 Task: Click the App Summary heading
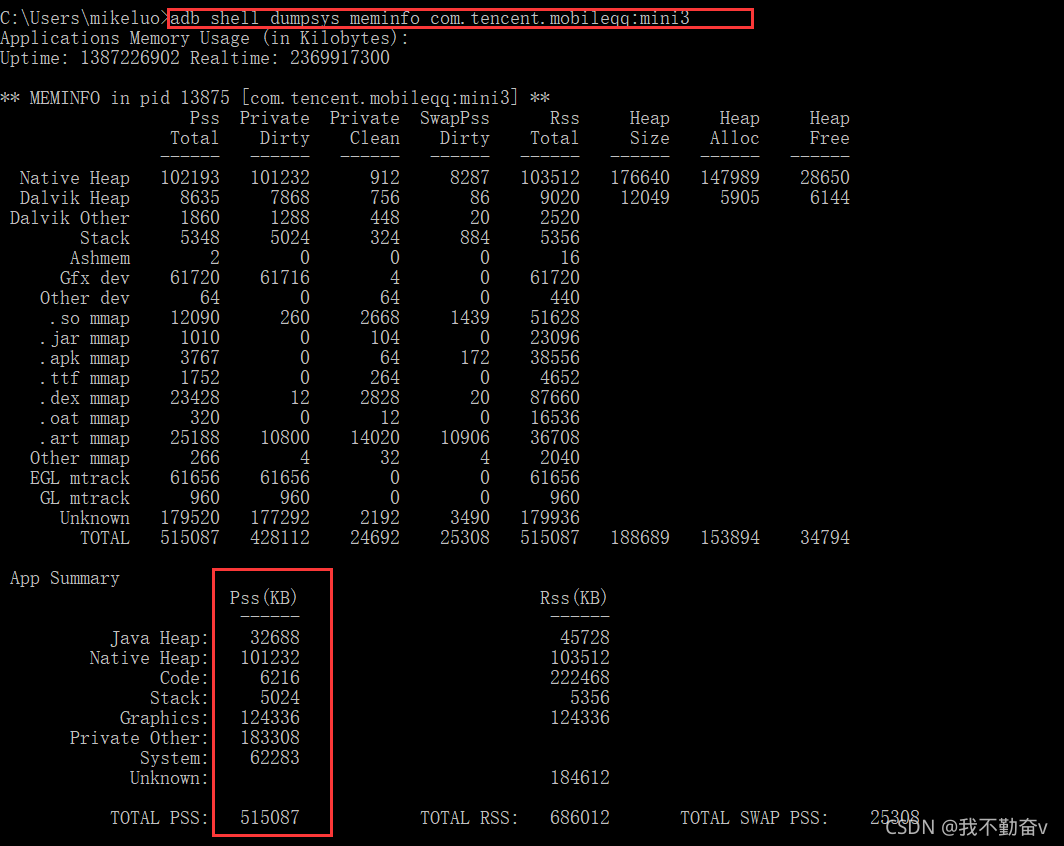click(65, 578)
